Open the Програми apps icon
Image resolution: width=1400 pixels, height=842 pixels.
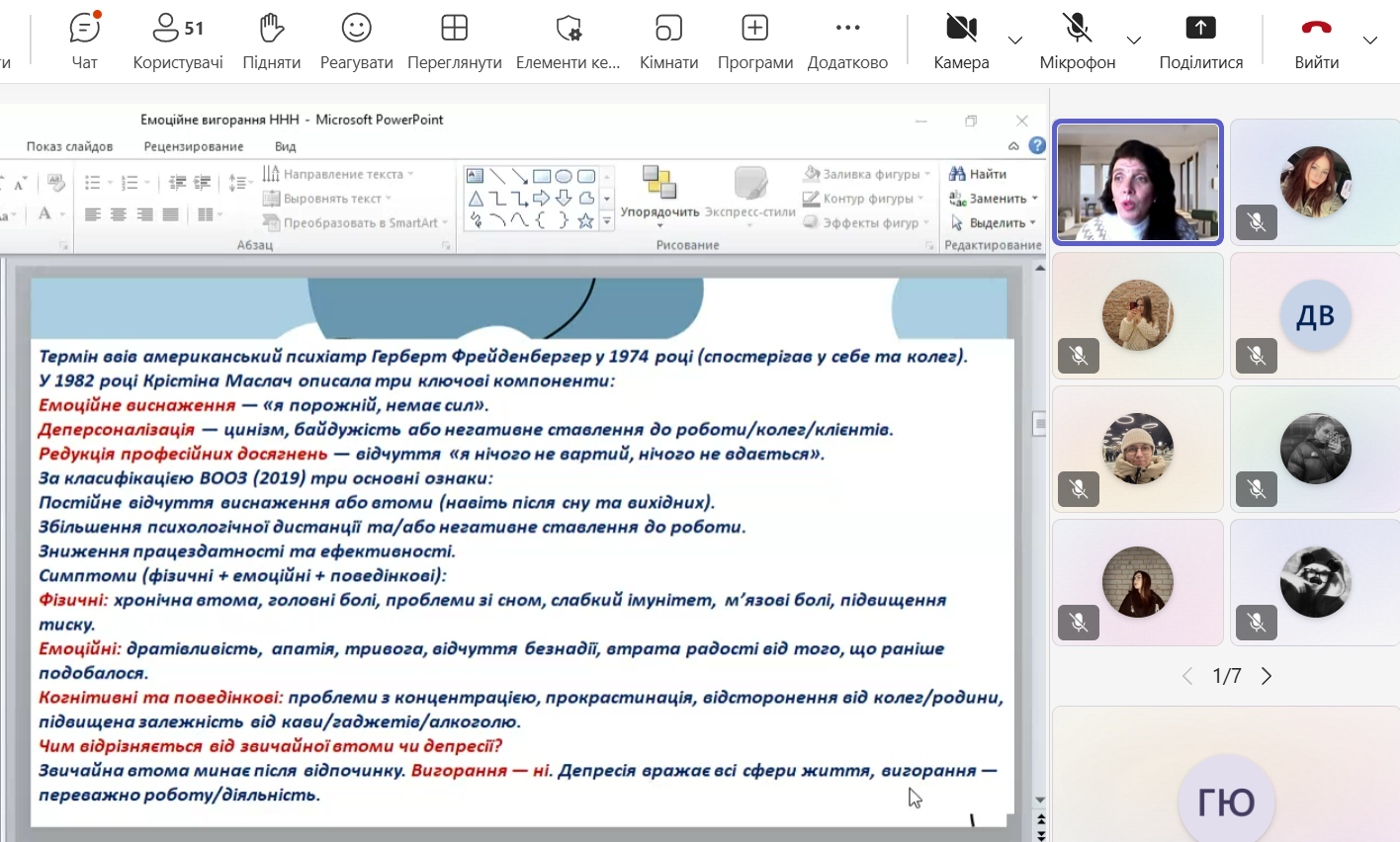[754, 41]
